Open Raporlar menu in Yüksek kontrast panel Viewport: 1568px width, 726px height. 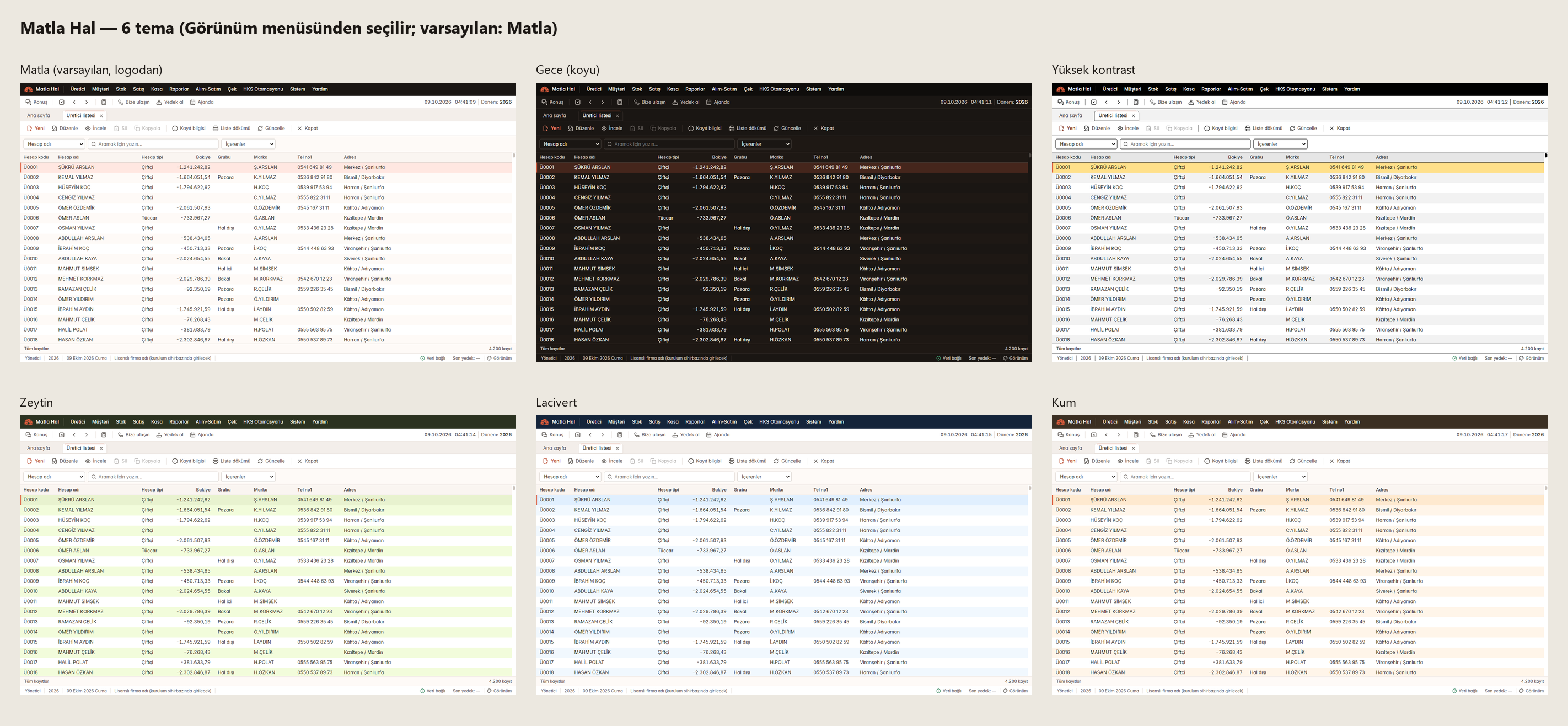(x=1211, y=89)
